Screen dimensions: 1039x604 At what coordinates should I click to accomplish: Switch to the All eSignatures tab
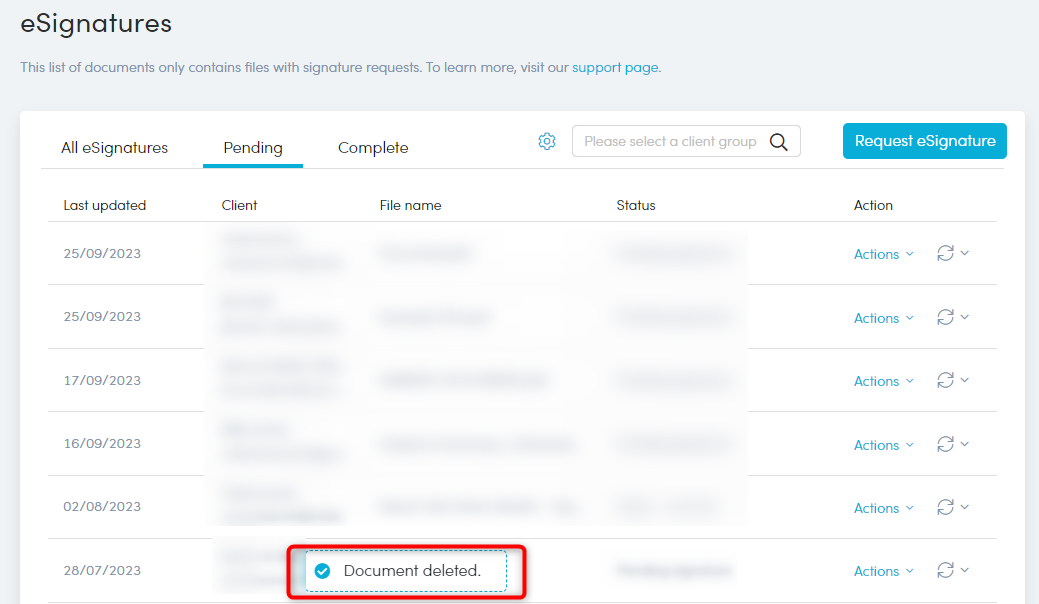[114, 147]
